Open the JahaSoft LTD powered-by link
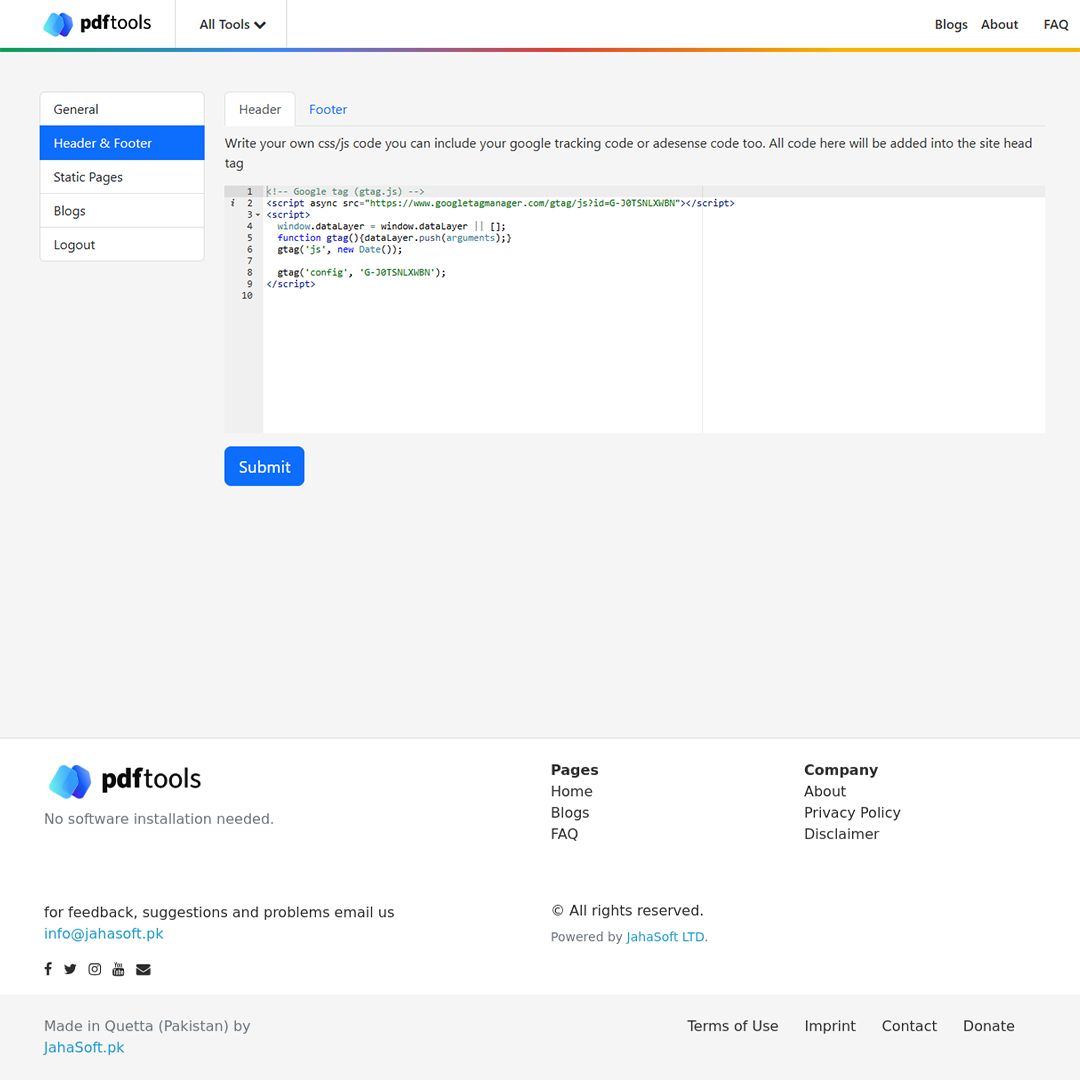Screen dimensions: 1080x1080 click(x=666, y=937)
